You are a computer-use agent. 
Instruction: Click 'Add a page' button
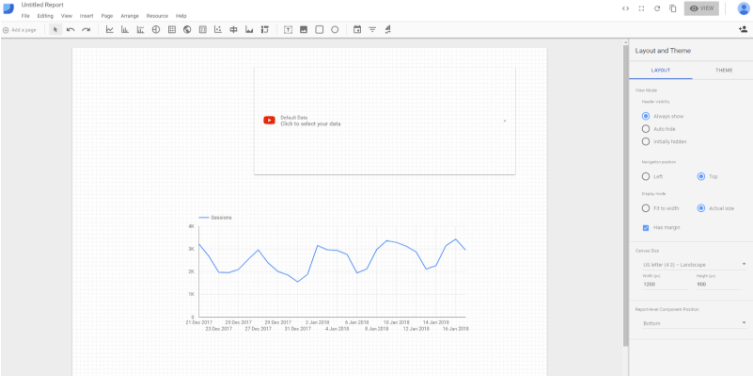(x=19, y=30)
